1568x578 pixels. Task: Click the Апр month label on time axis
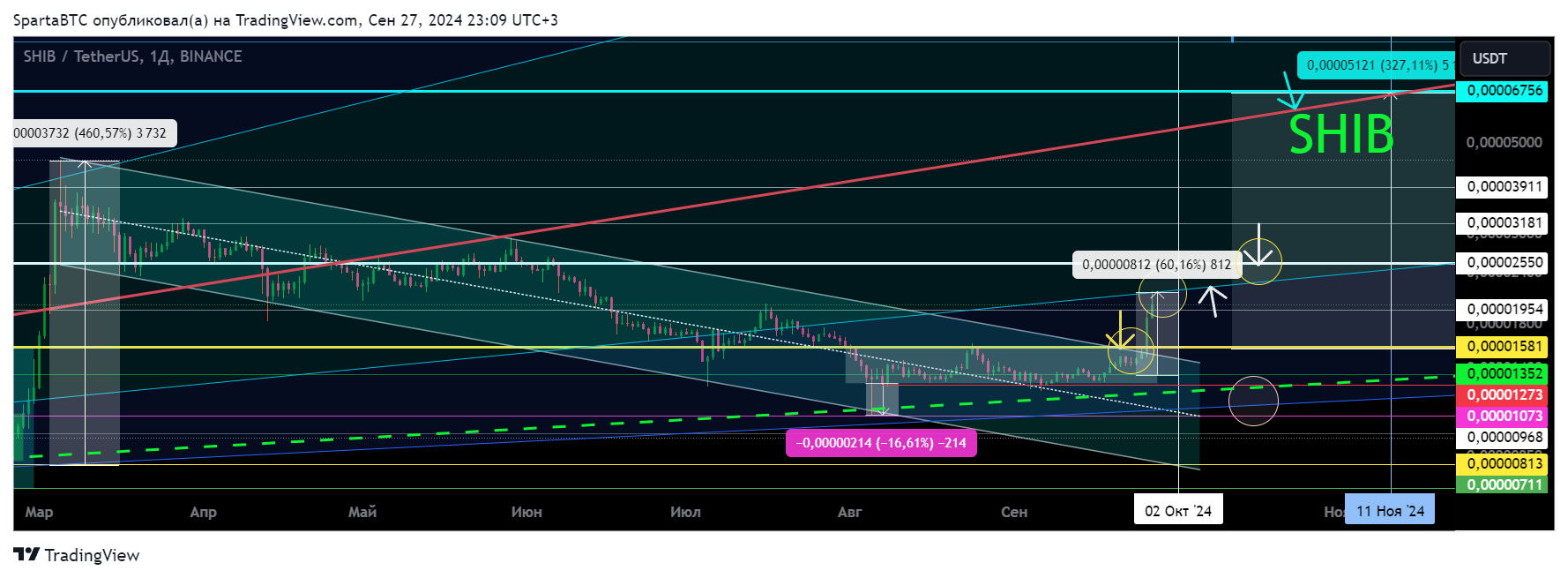[204, 513]
